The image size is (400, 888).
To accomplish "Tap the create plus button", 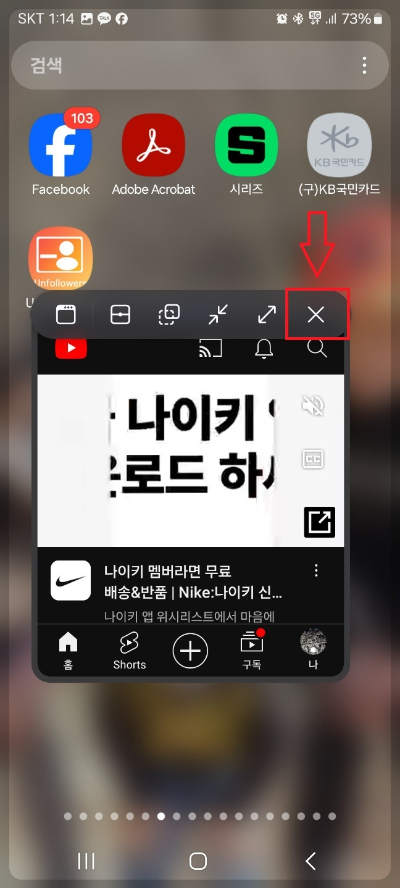I will click(x=190, y=651).
